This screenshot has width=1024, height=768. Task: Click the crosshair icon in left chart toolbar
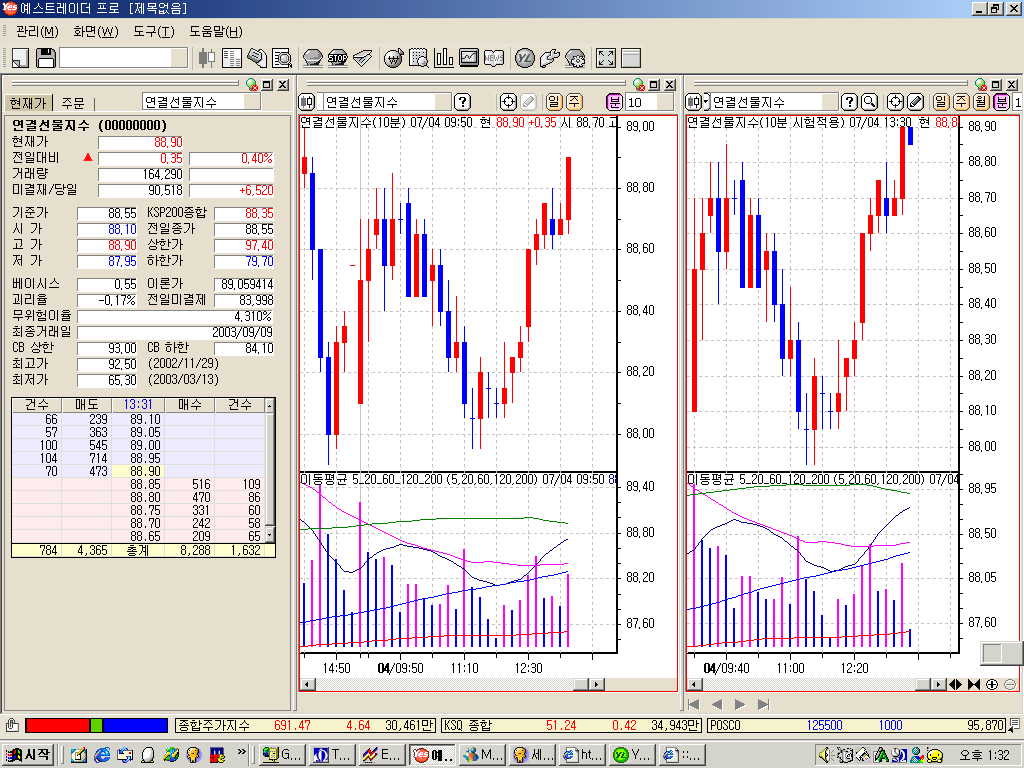point(508,102)
